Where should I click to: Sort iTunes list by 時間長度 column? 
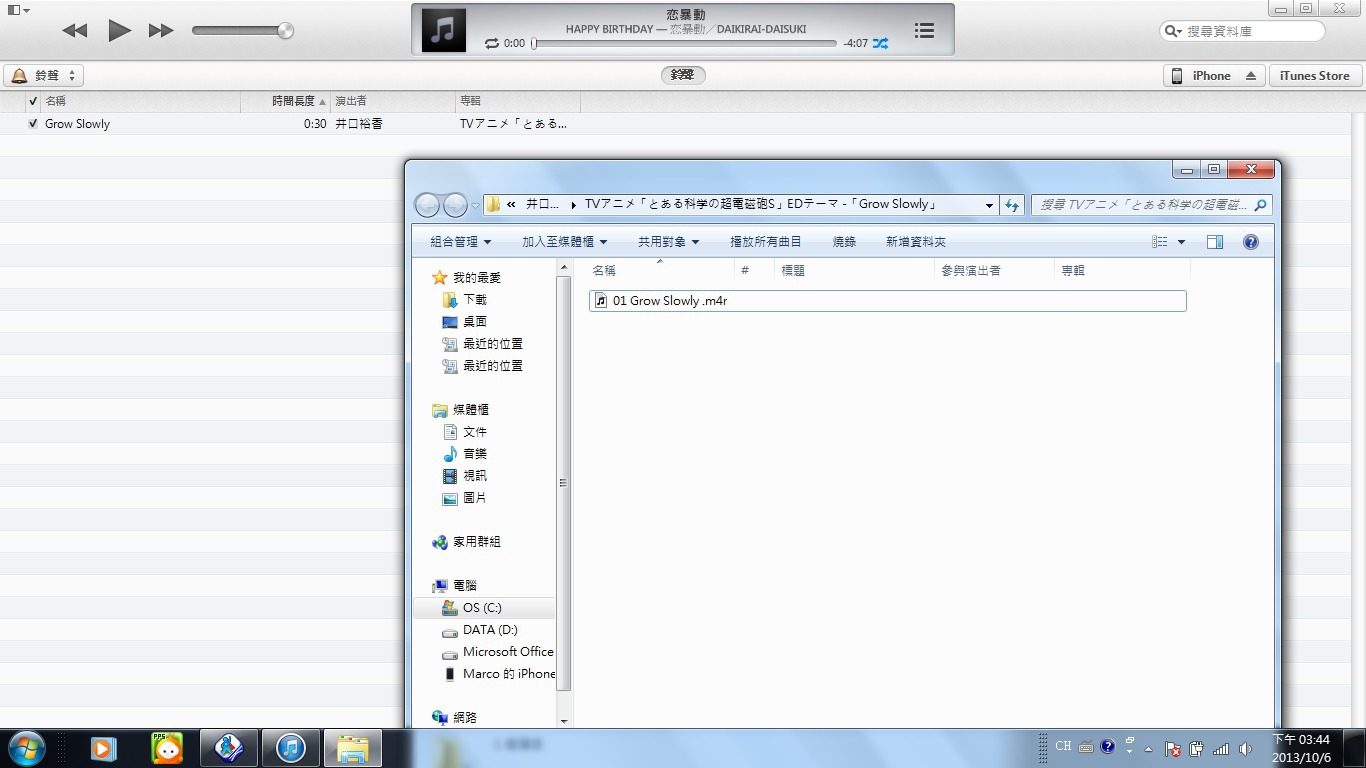pos(286,101)
